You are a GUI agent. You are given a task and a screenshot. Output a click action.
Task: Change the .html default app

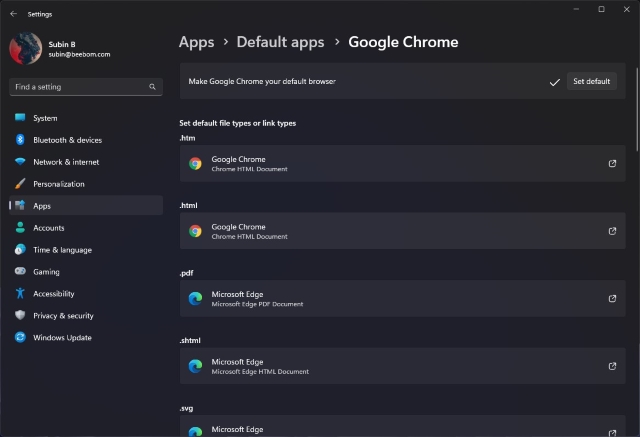[402, 231]
